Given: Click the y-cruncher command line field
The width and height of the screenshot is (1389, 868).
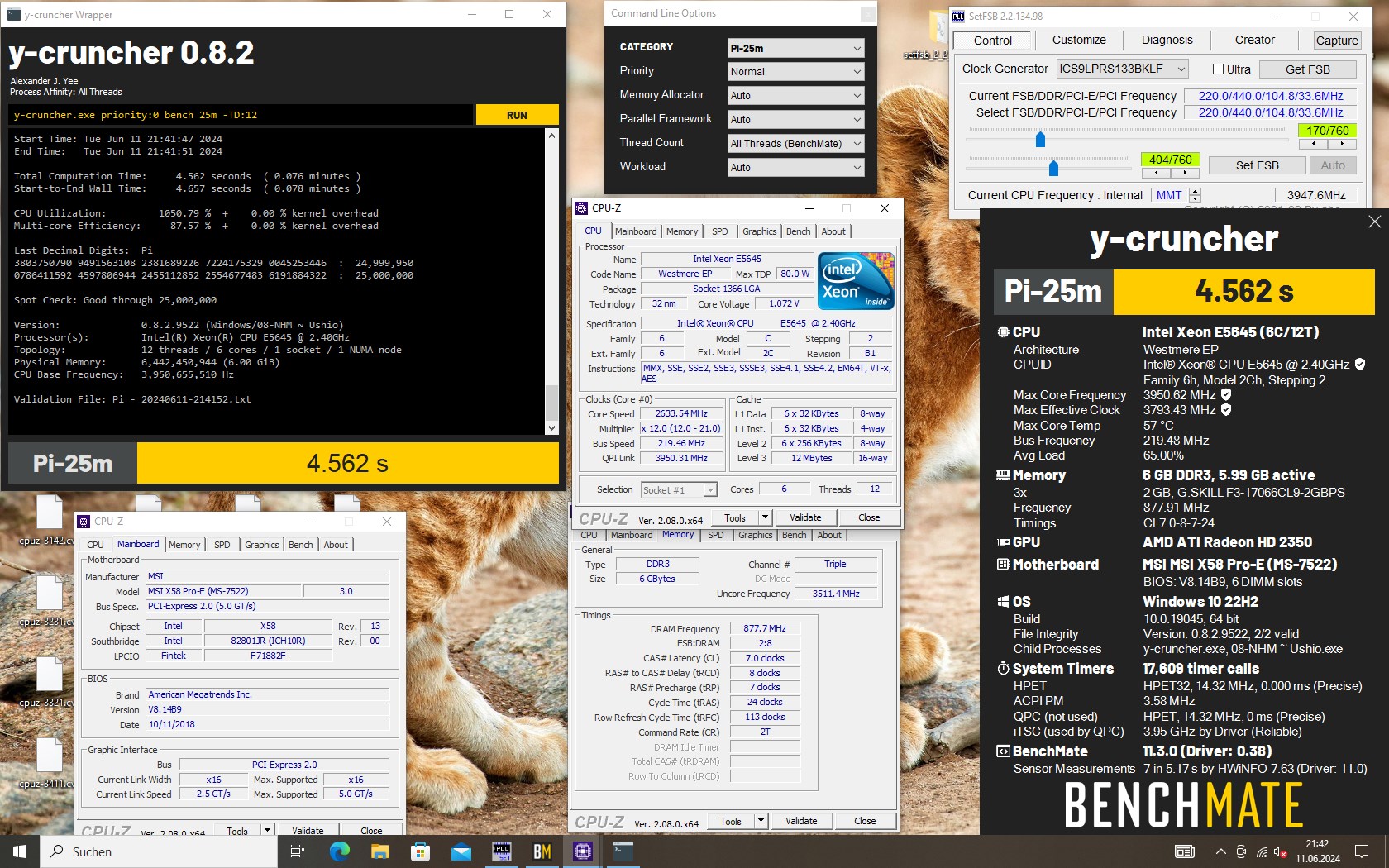Looking at the screenshot, I should (x=241, y=115).
